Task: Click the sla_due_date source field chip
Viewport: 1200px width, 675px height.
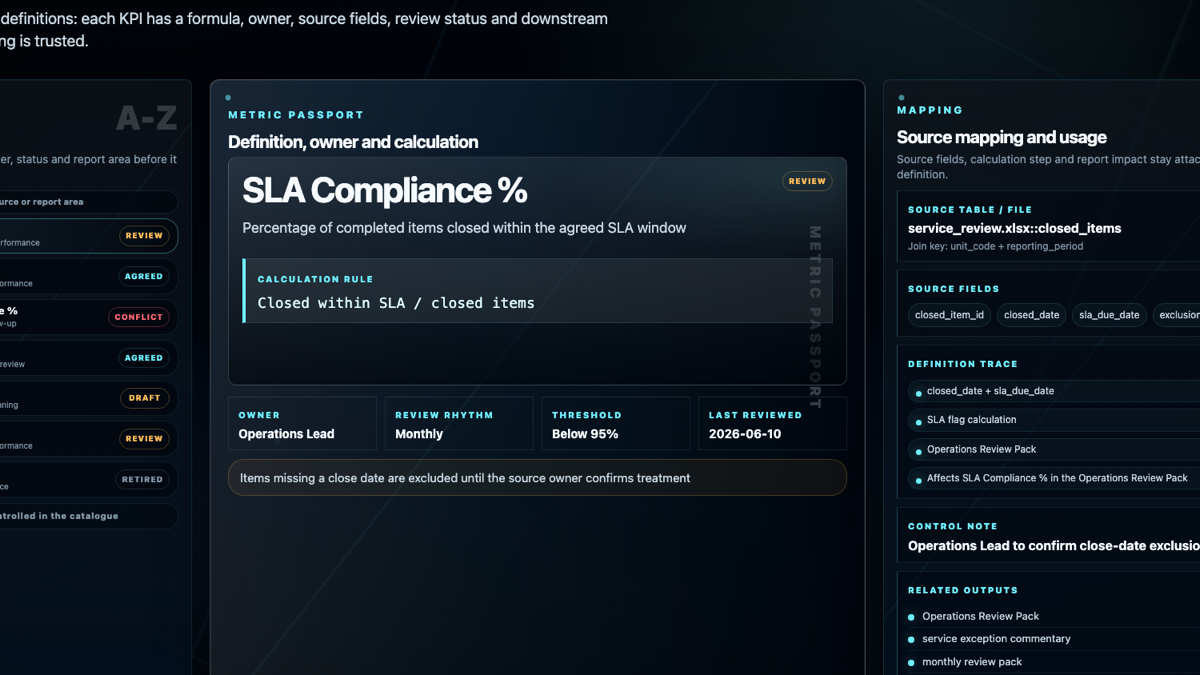Action: pyautogui.click(x=1109, y=314)
